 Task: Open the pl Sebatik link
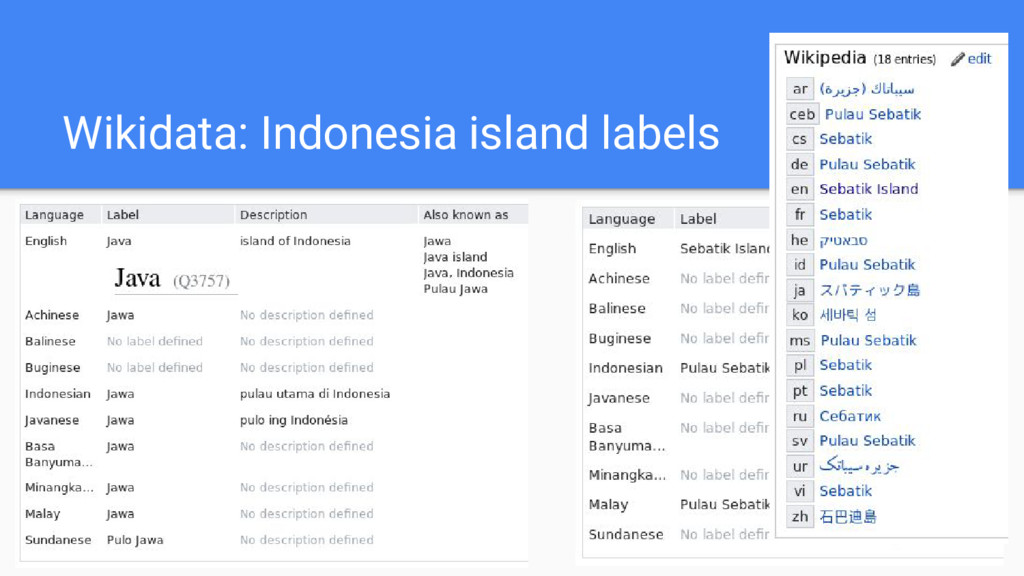tap(846, 365)
